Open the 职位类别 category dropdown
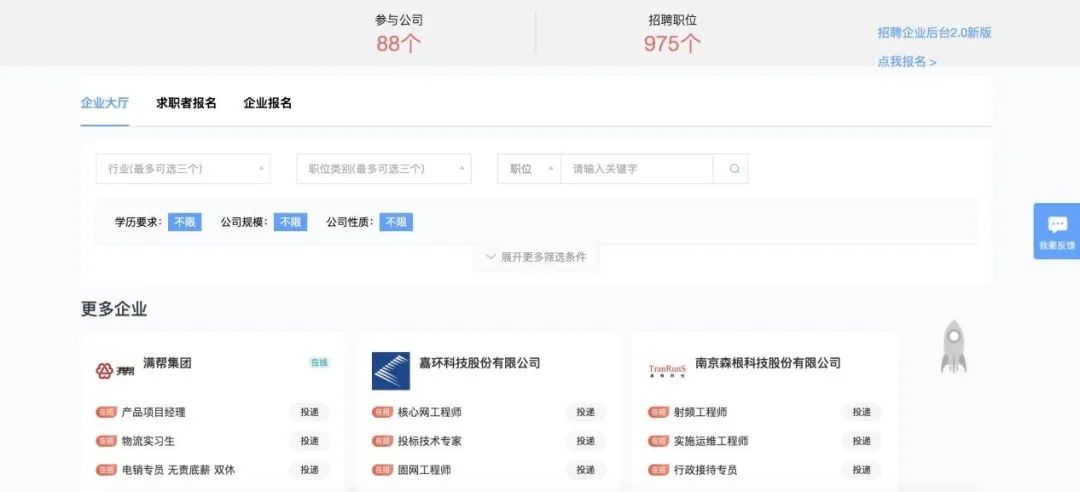This screenshot has height=492, width=1080. click(x=384, y=169)
